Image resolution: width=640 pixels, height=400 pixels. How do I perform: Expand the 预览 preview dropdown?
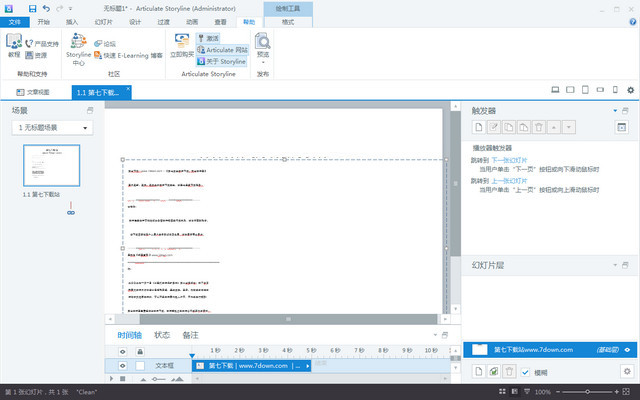click(262, 61)
